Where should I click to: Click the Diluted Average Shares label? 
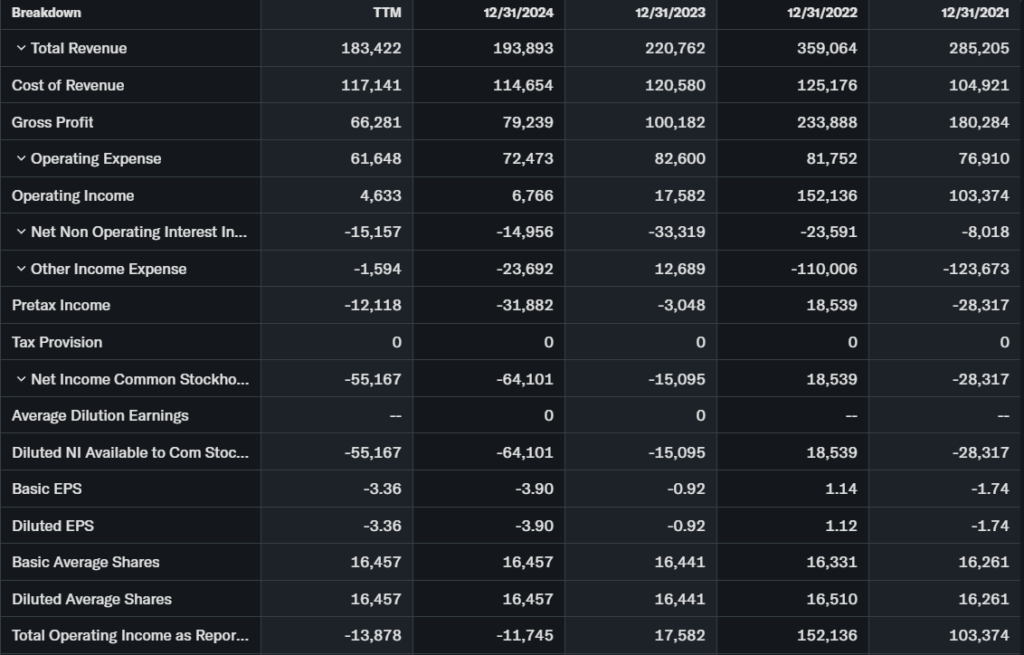(92, 599)
